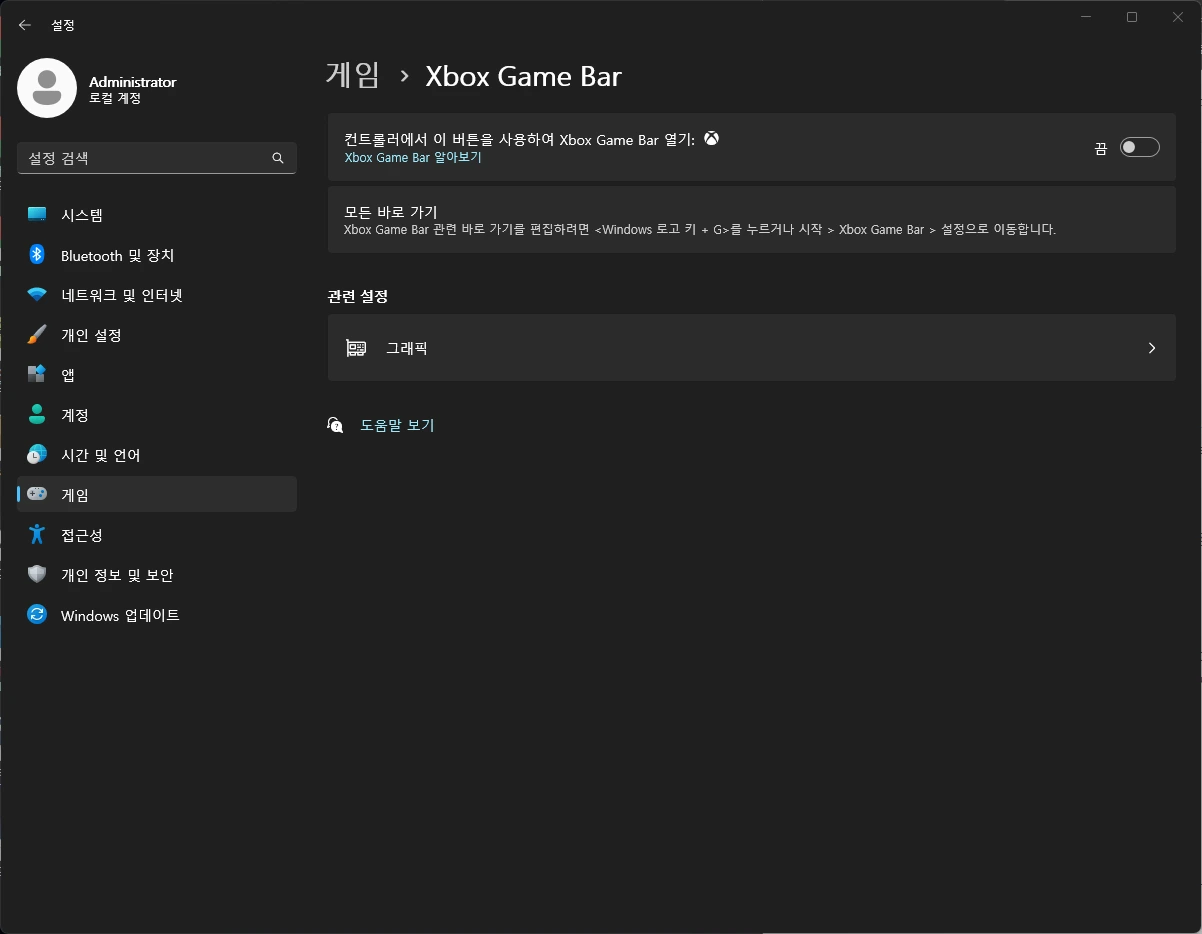This screenshot has width=1202, height=934.
Task: Click the 시간 및 언어 globe-clock icon
Action: click(x=37, y=455)
